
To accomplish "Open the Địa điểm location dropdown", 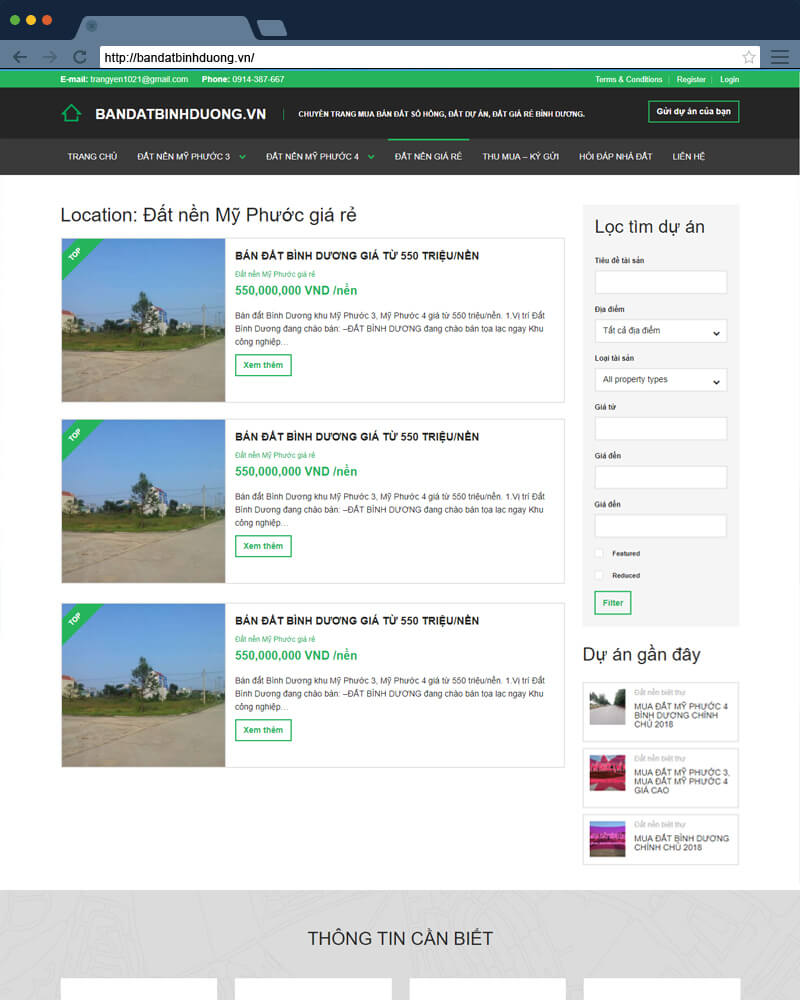I will (660, 331).
